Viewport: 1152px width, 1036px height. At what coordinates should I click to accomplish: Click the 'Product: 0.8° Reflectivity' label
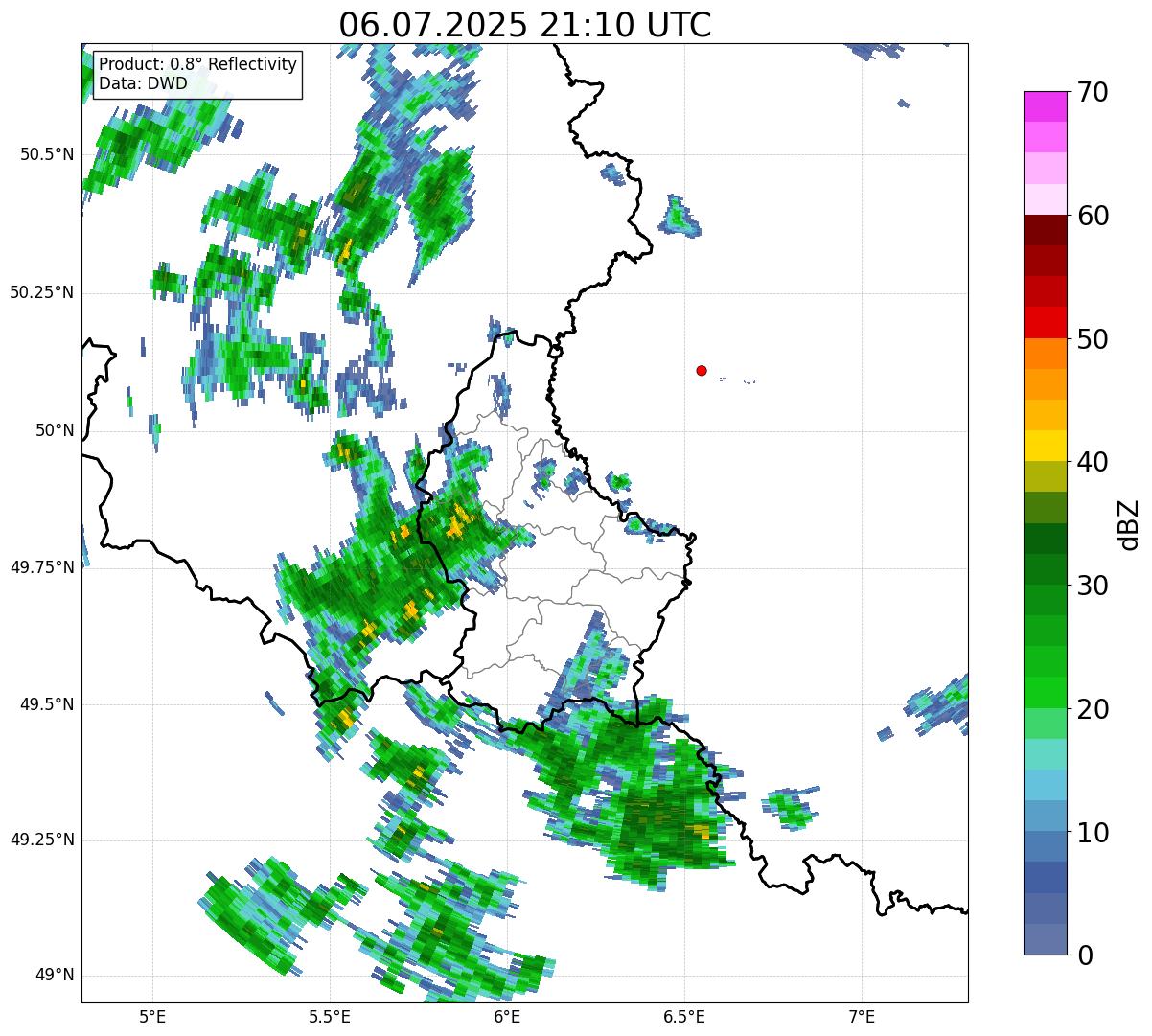tap(198, 64)
